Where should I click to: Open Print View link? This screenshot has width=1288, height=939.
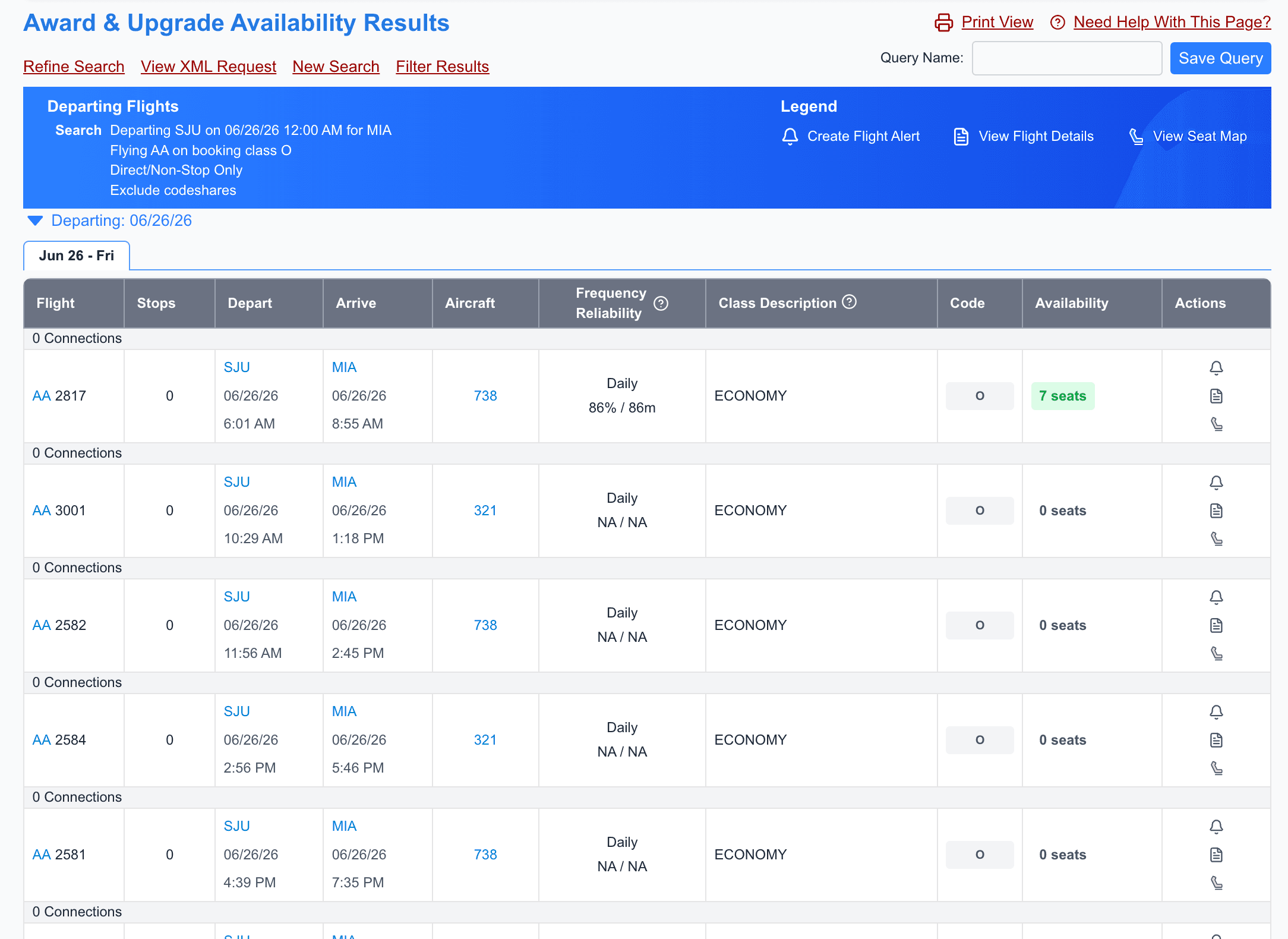pyautogui.click(x=997, y=22)
